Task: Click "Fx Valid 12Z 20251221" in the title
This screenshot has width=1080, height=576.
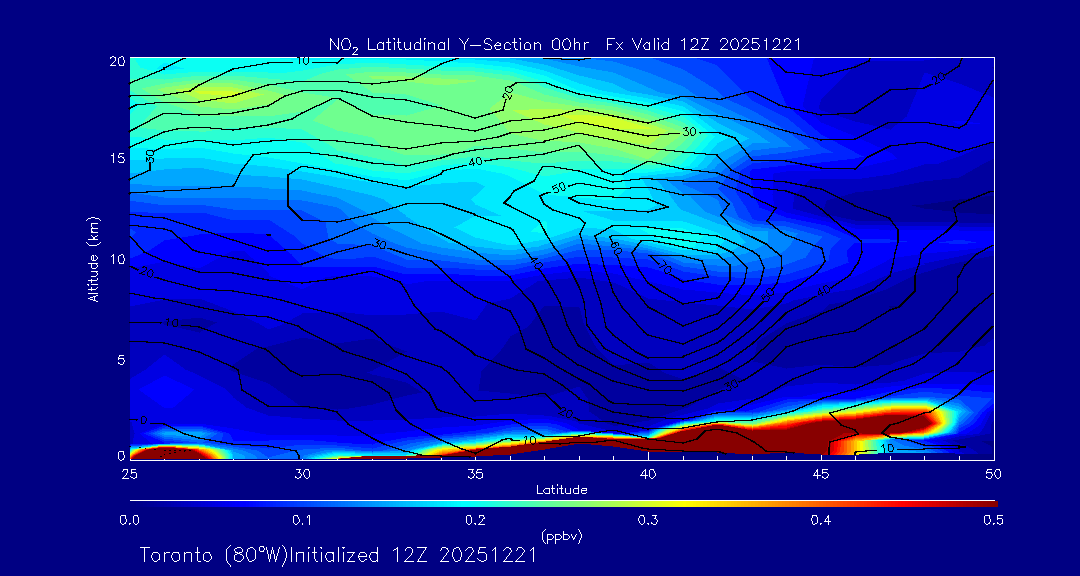Action: tap(703, 45)
